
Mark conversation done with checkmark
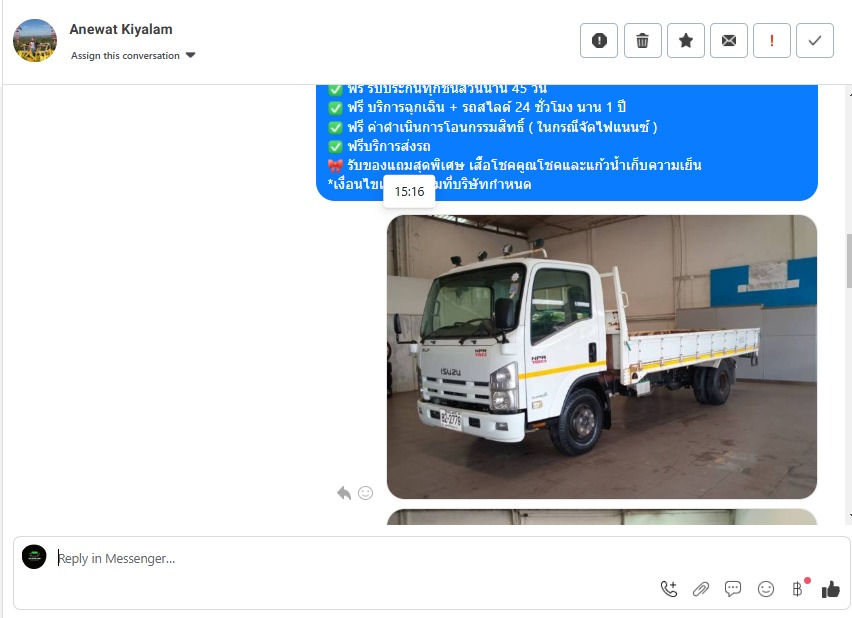(815, 40)
